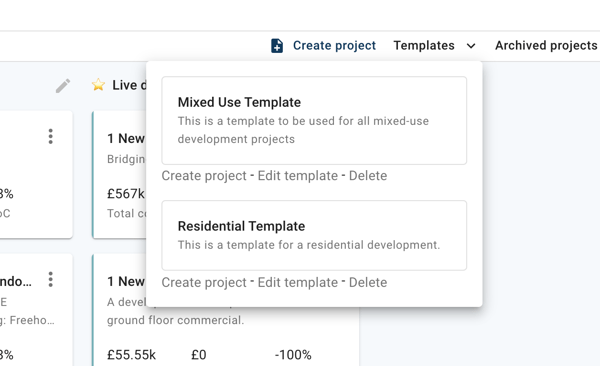
Task: Delete the Mixed Use Template
Action: coord(368,176)
